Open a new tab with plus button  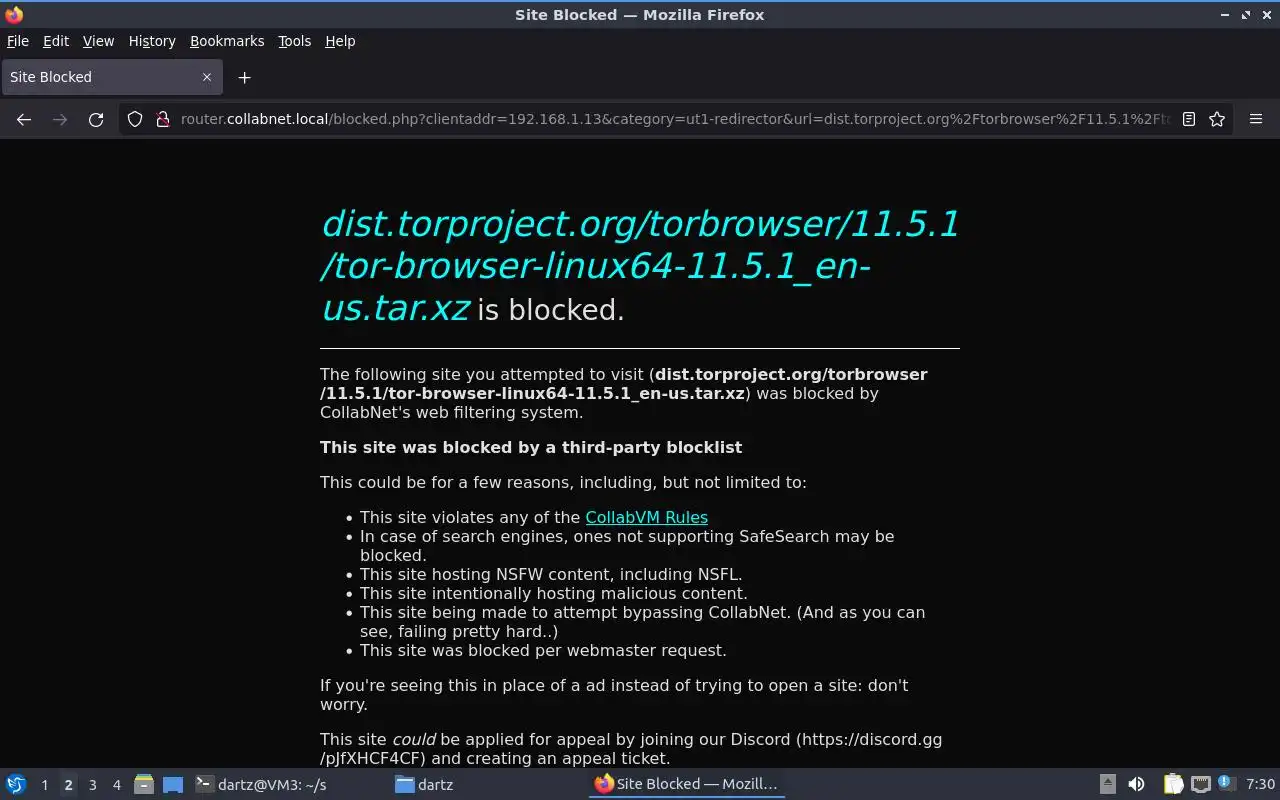tap(244, 77)
